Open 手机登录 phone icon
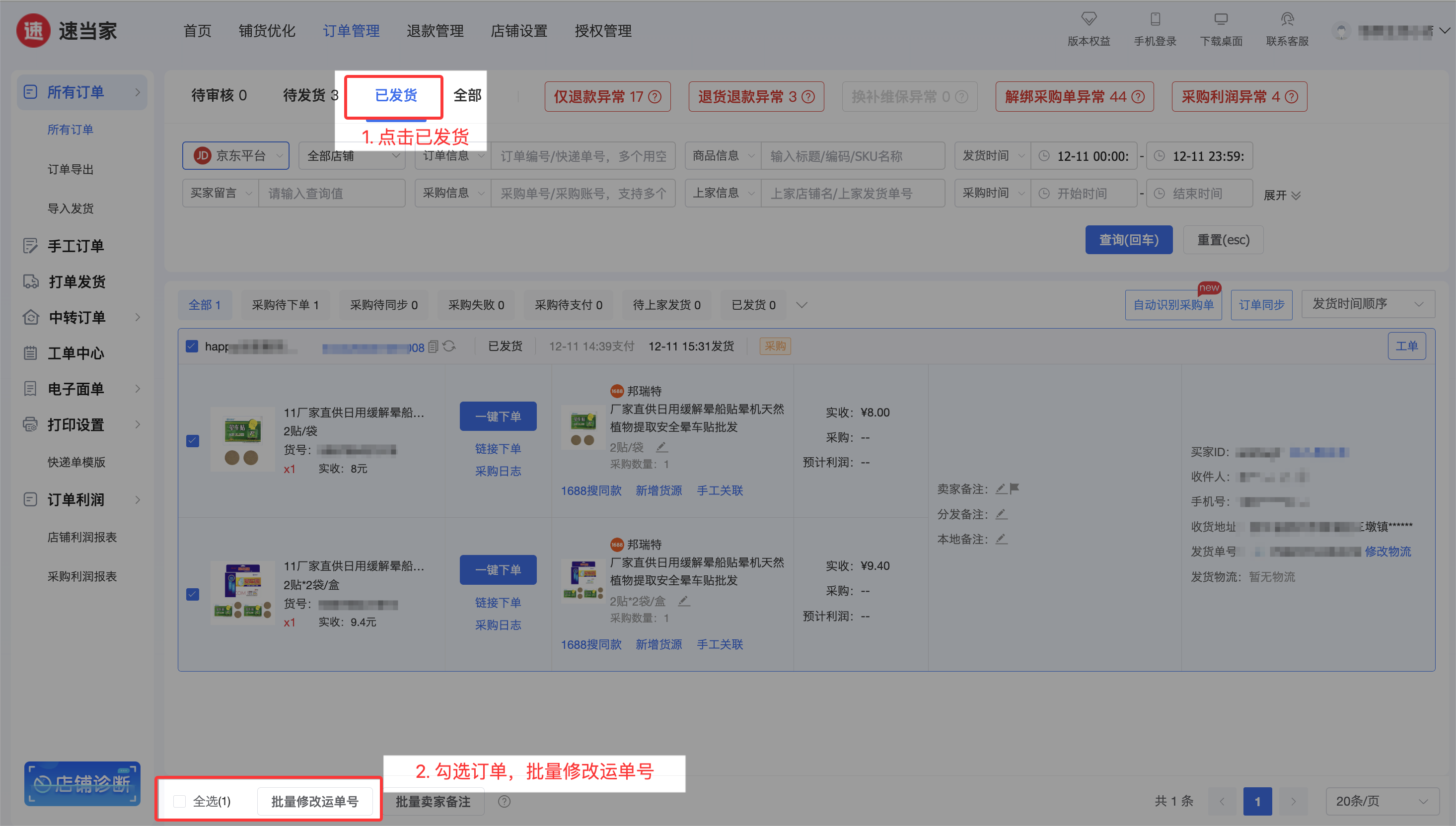This screenshot has height=826, width=1456. coord(1155,19)
